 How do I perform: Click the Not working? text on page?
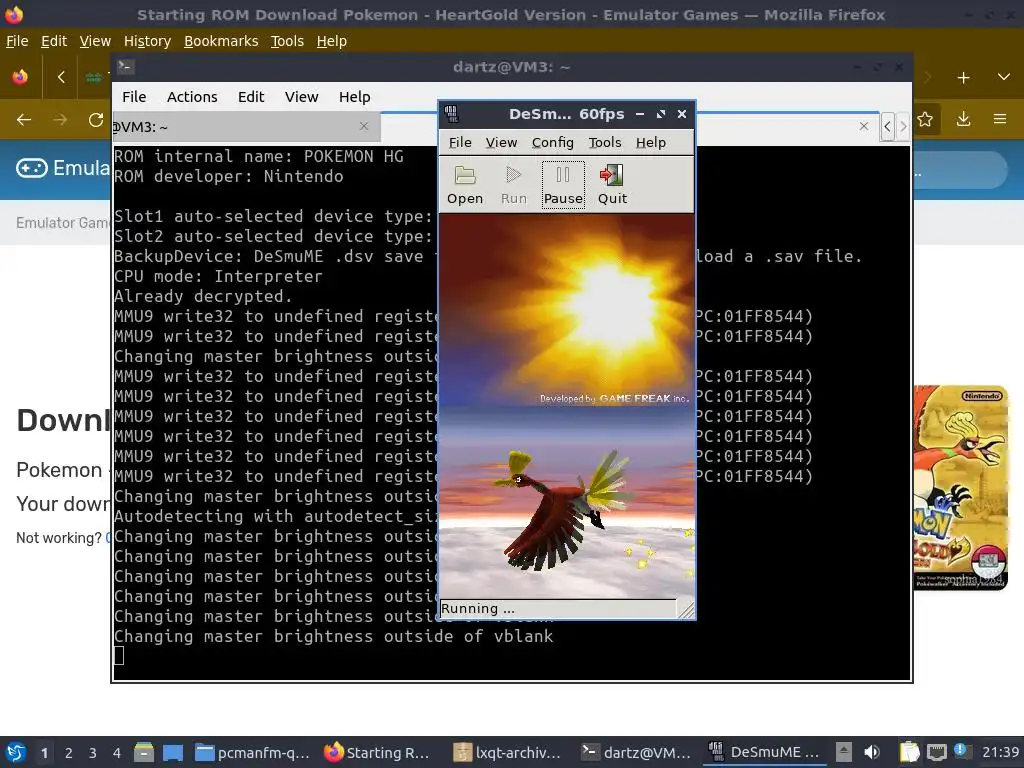59,538
